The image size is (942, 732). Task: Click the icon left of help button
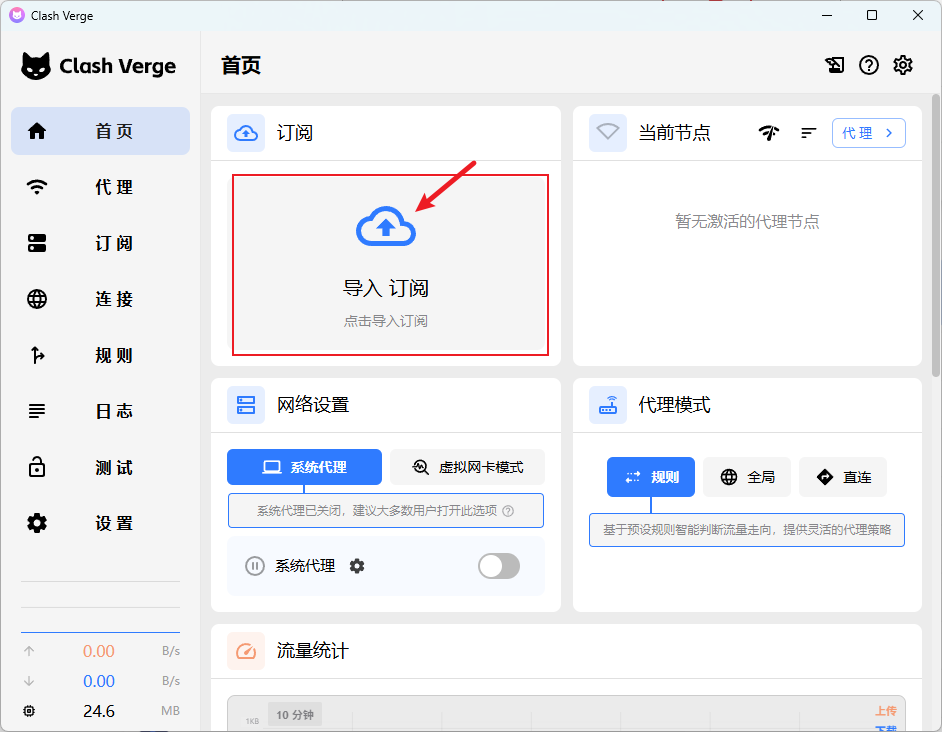pos(835,65)
